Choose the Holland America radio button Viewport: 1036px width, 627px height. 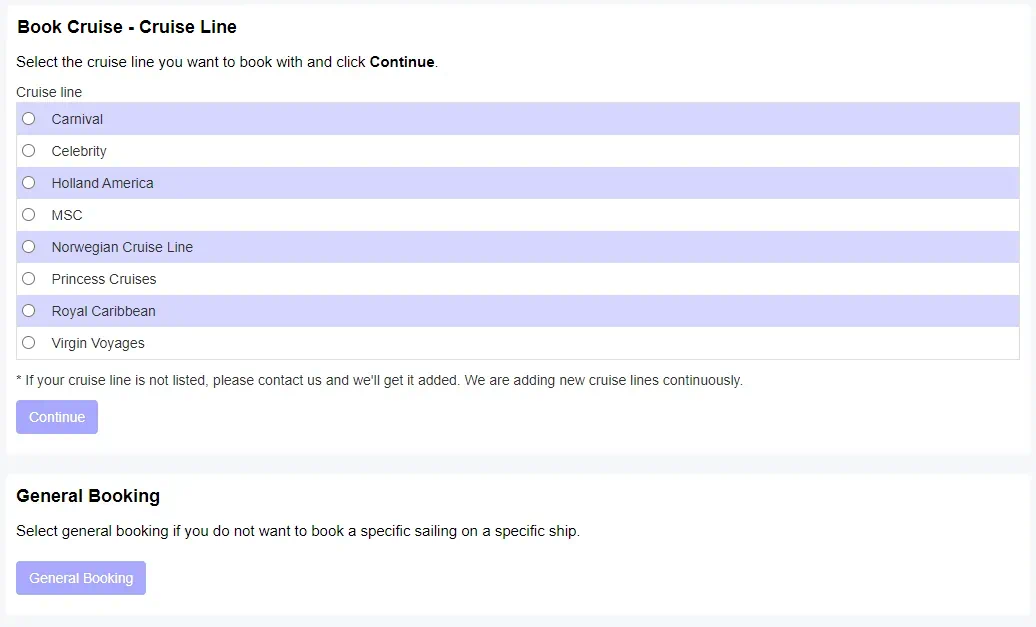[x=29, y=183]
